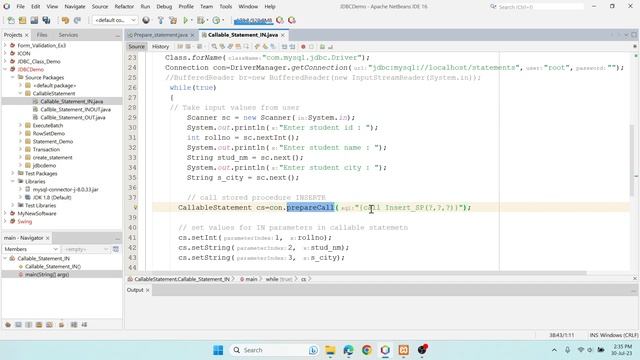
Task: Open Chrome from the Windows taskbar
Action: [x=367, y=350]
